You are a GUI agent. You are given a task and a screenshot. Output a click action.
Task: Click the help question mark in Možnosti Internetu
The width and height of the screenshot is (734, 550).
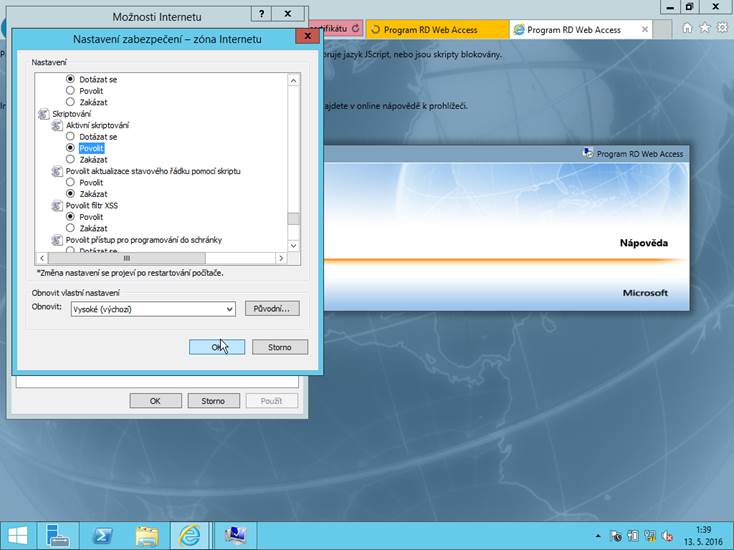(261, 14)
